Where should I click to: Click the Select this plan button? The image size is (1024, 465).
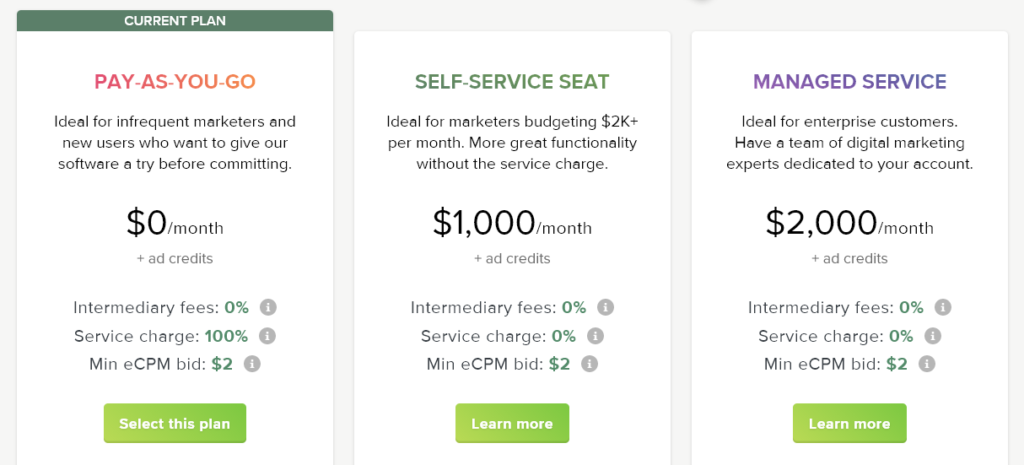point(174,423)
